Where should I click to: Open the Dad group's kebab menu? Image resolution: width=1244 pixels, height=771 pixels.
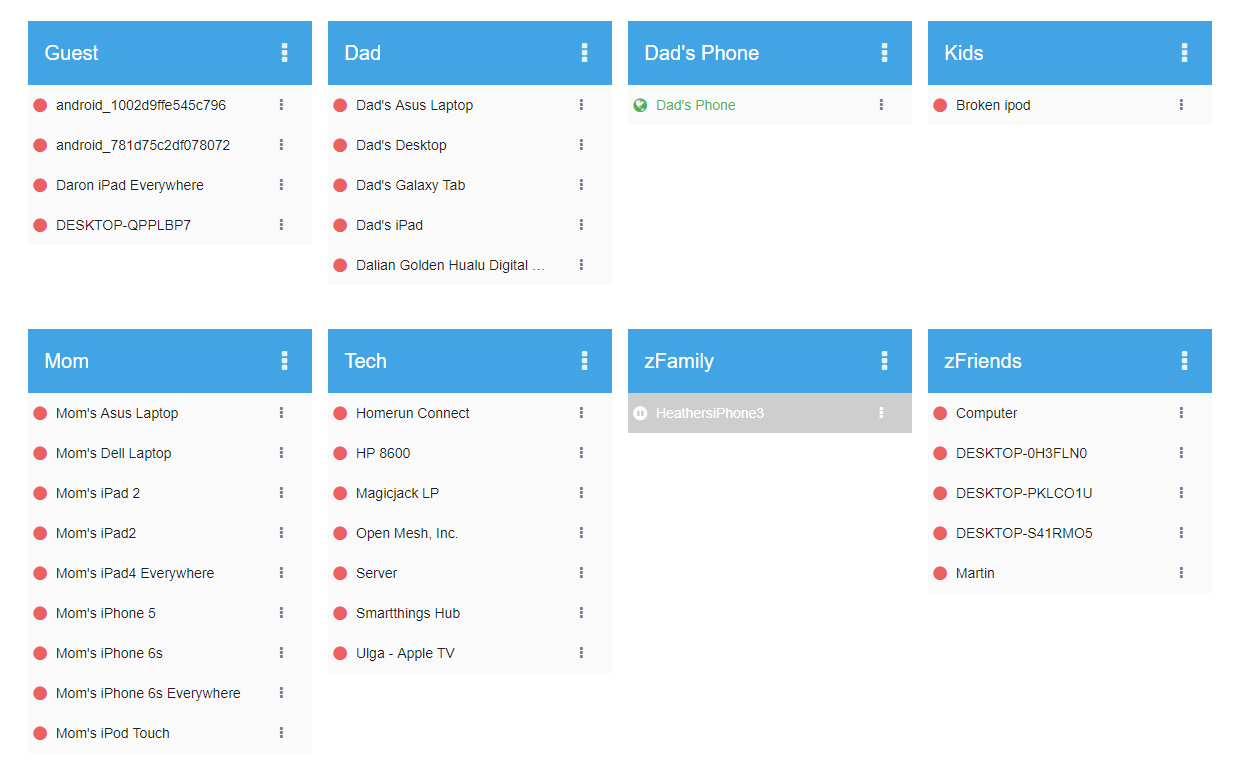click(585, 53)
